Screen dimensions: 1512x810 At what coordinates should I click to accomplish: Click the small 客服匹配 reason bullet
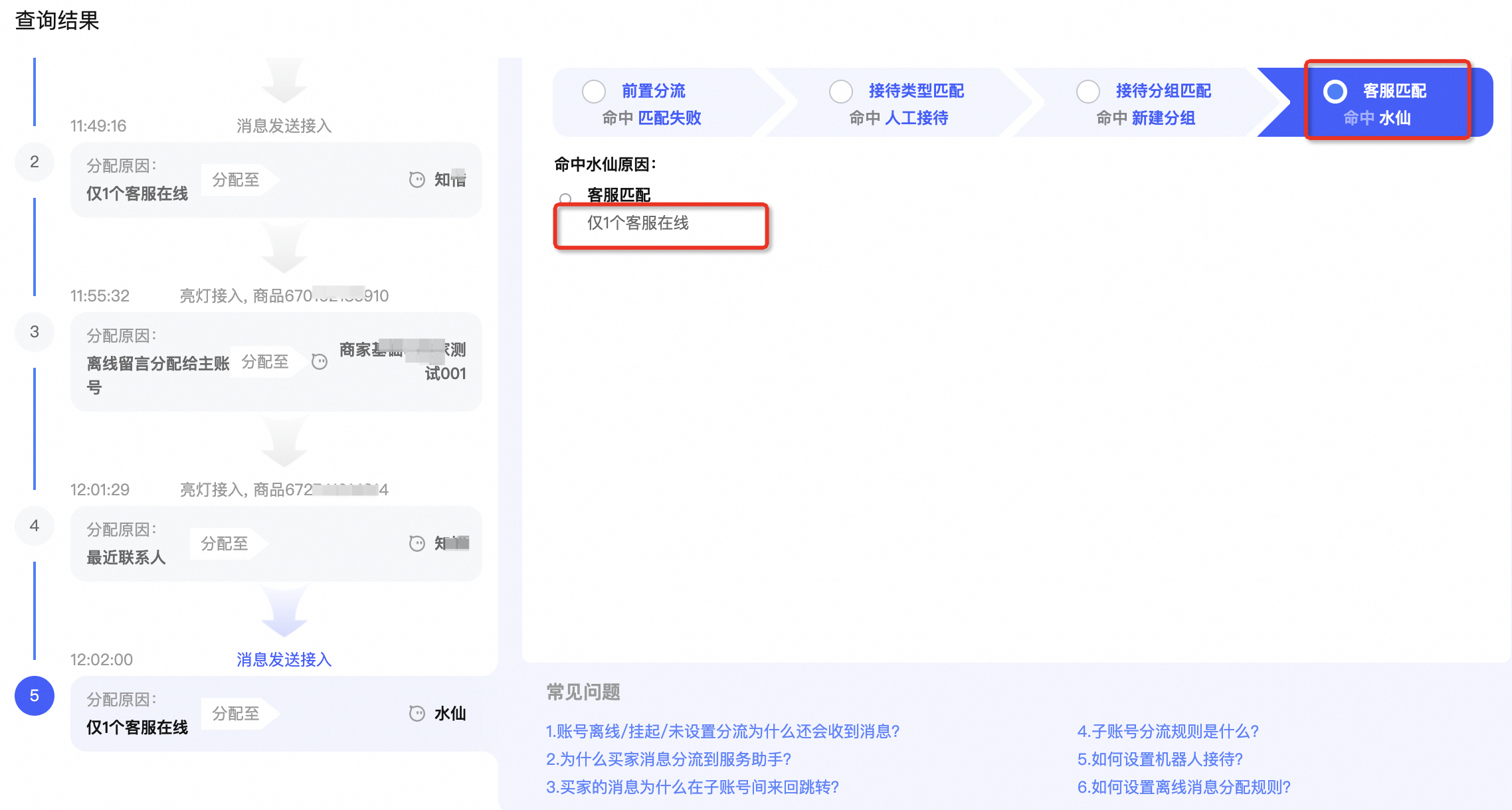[x=565, y=198]
